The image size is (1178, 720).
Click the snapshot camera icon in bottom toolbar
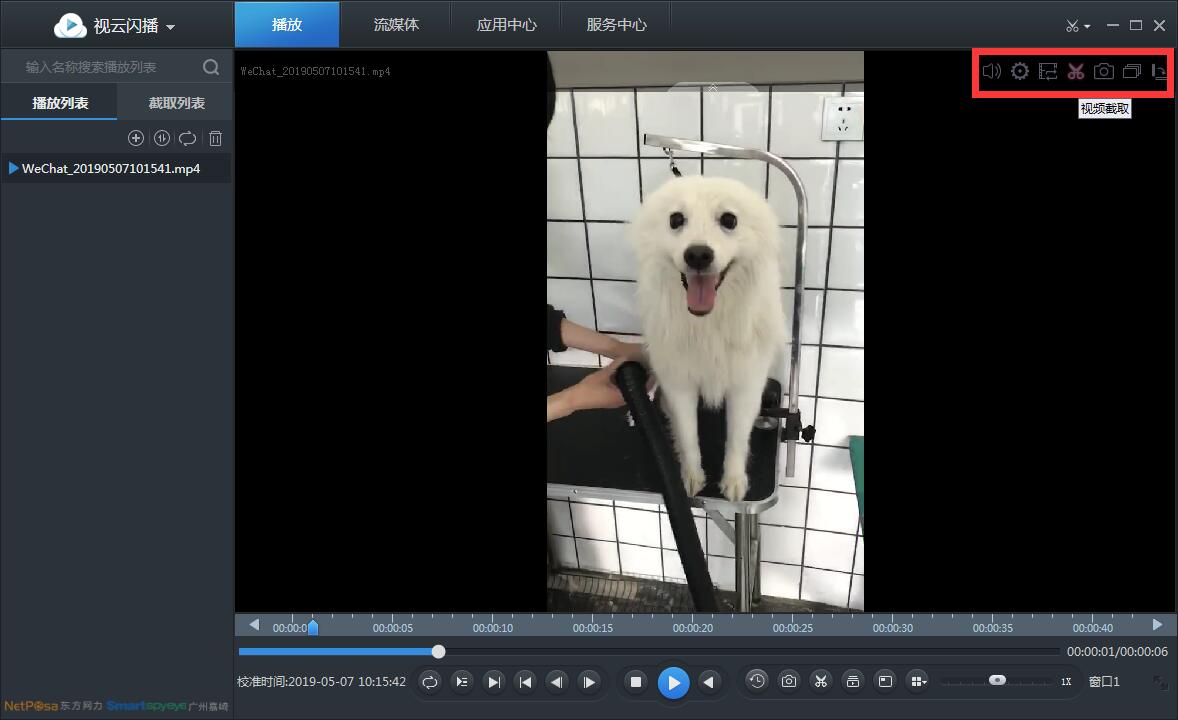pos(789,681)
